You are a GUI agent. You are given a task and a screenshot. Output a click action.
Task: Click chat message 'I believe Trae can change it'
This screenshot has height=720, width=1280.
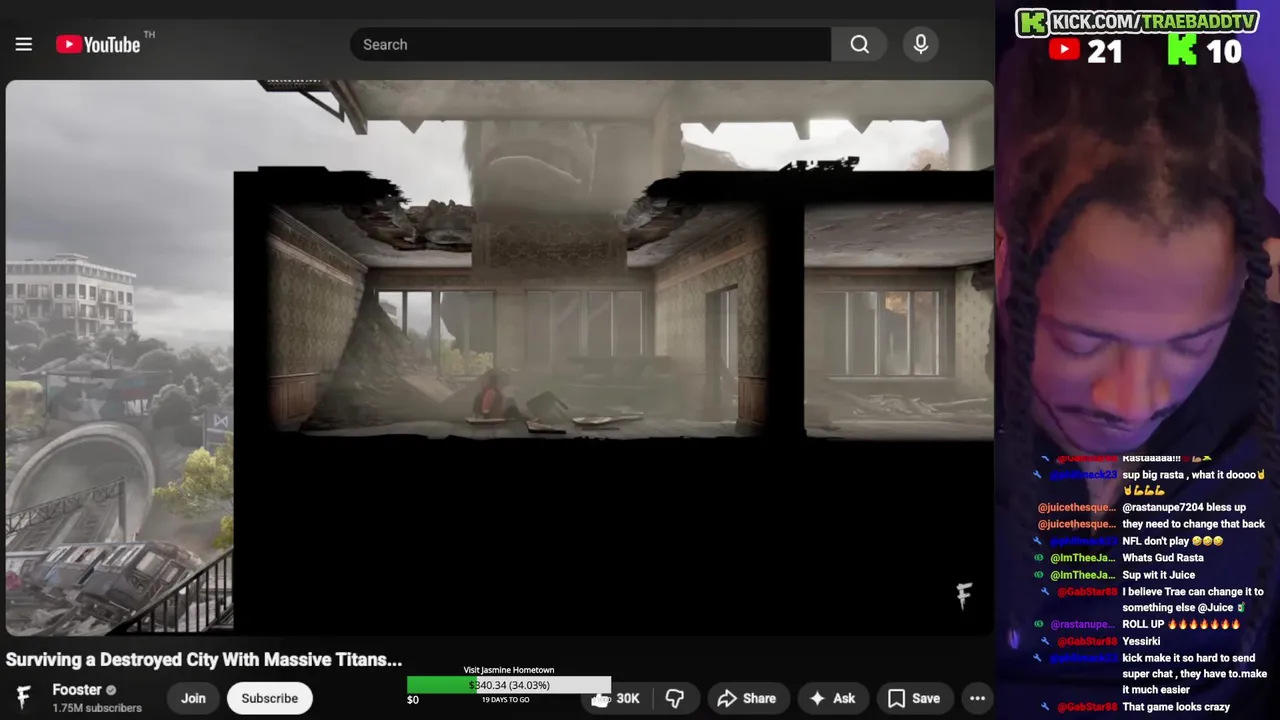point(1193,599)
